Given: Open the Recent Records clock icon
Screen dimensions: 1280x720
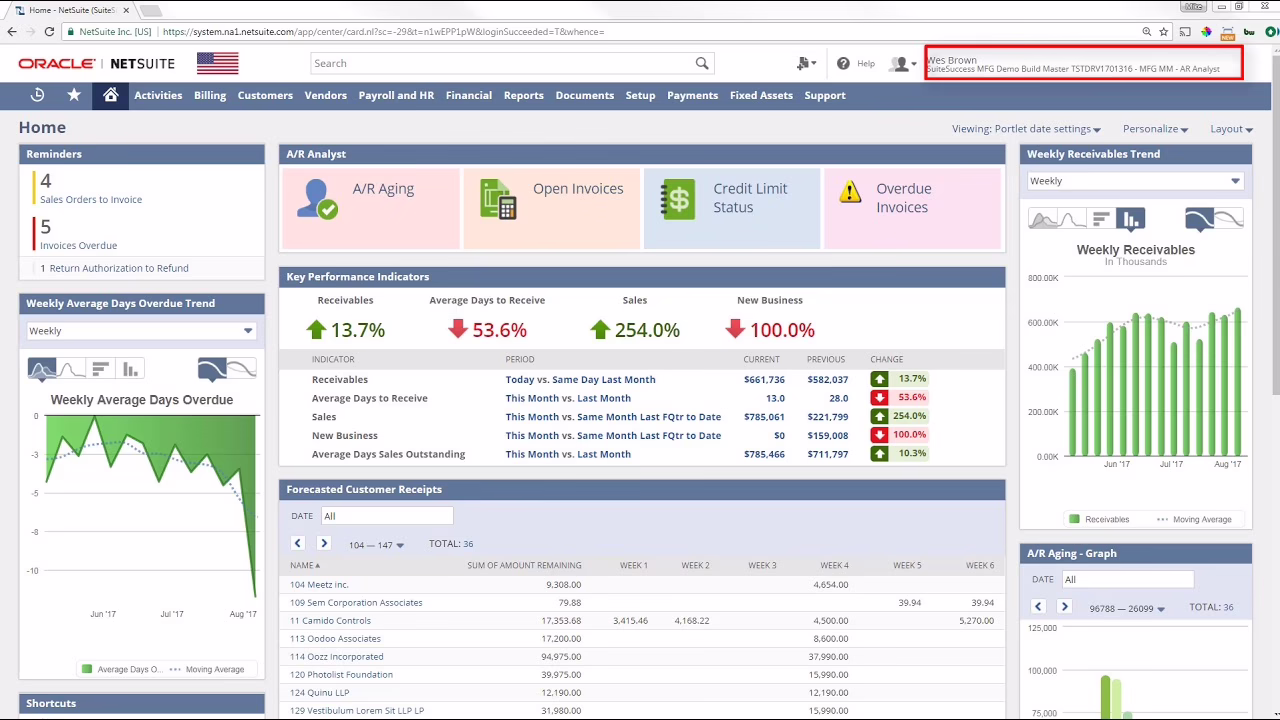Looking at the screenshot, I should (x=37, y=95).
